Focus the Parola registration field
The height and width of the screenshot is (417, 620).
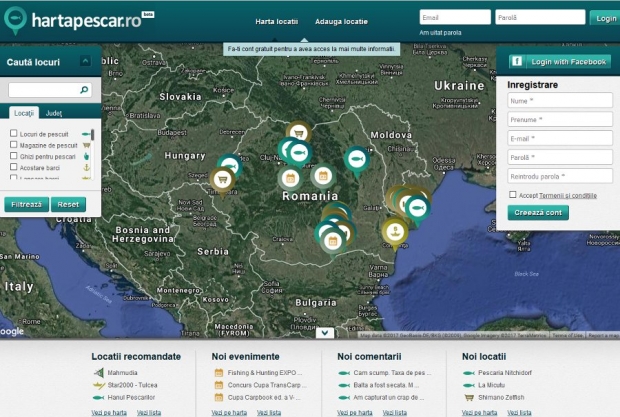pos(560,157)
